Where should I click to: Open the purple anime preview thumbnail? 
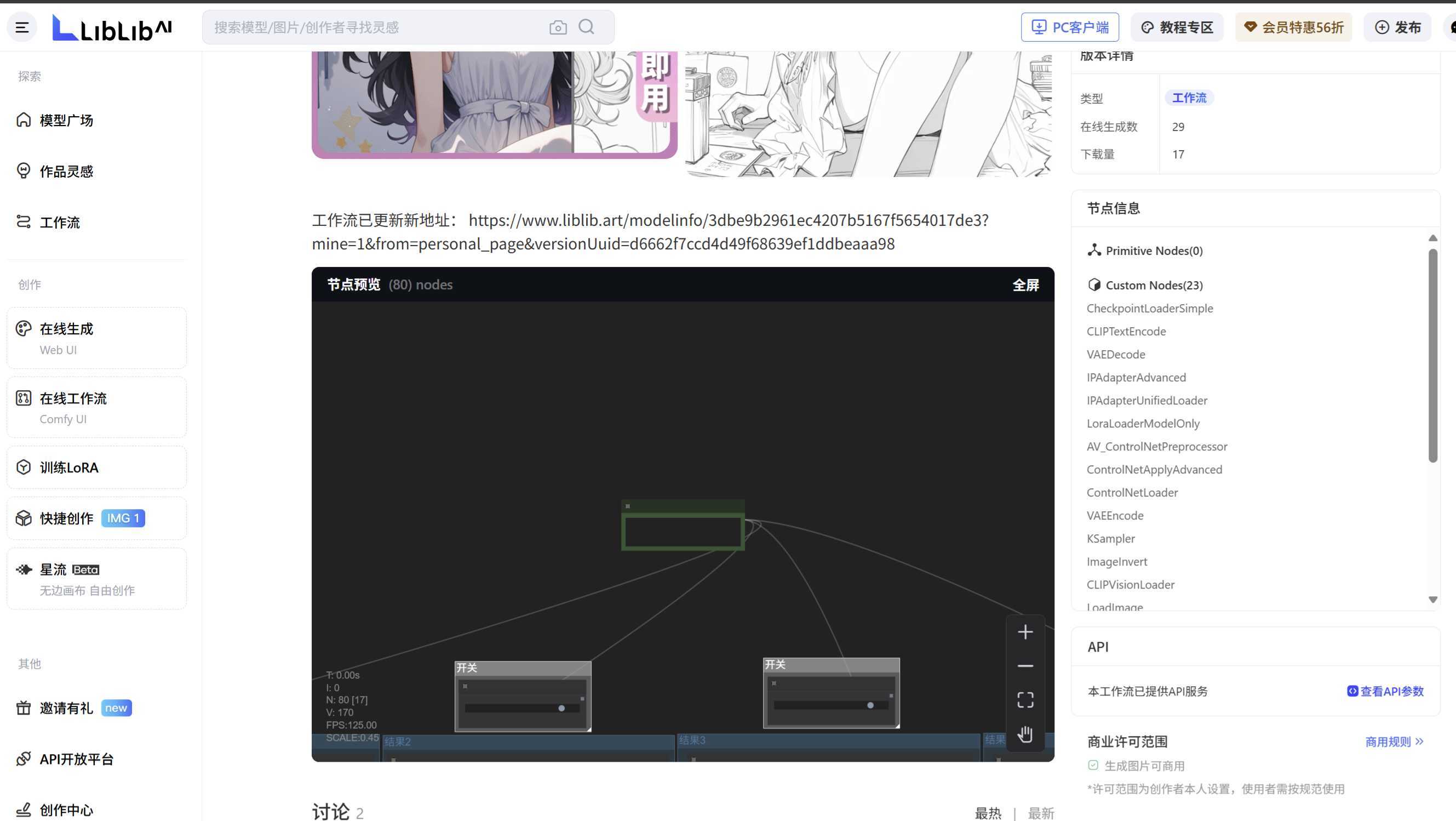pos(495,105)
